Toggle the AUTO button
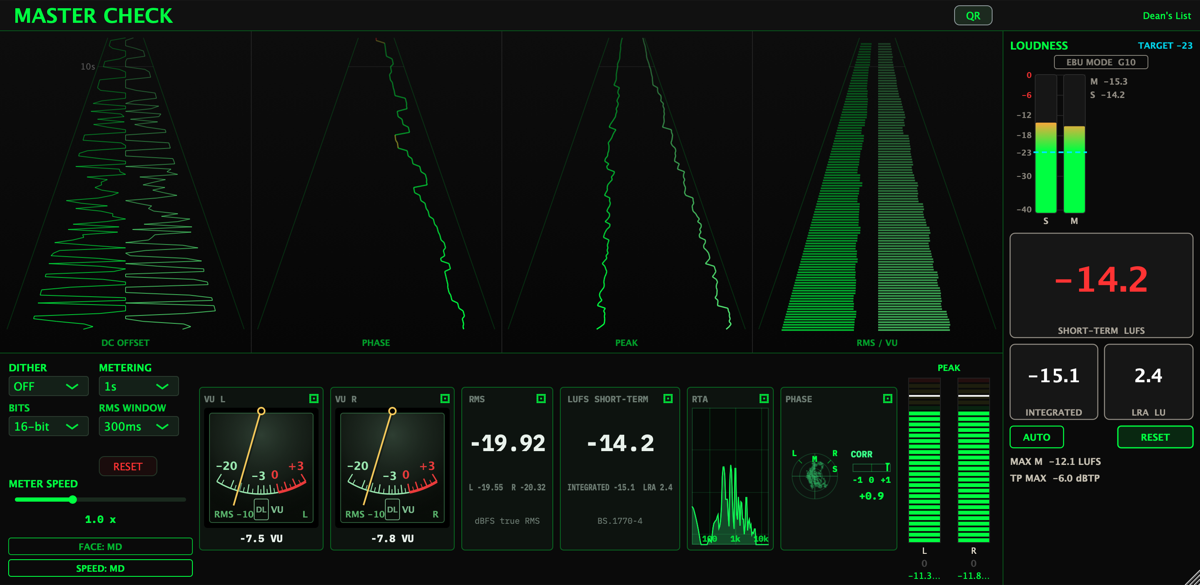This screenshot has width=1200, height=585. tap(1037, 437)
